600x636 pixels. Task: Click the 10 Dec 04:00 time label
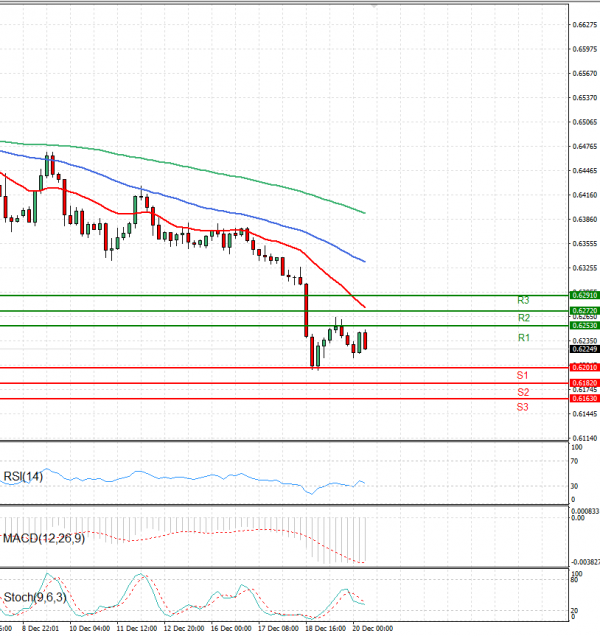[x=90, y=628]
